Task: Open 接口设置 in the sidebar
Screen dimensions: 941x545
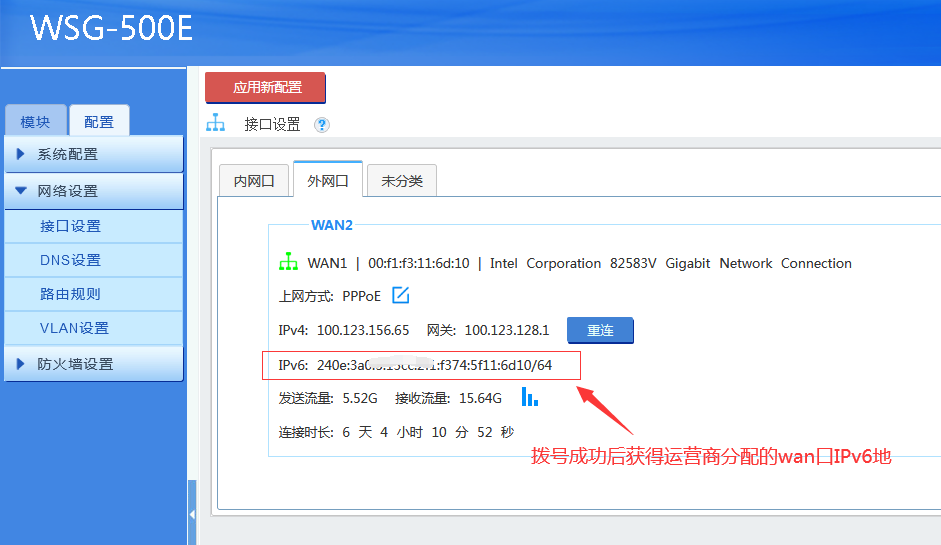Action: [x=70, y=226]
